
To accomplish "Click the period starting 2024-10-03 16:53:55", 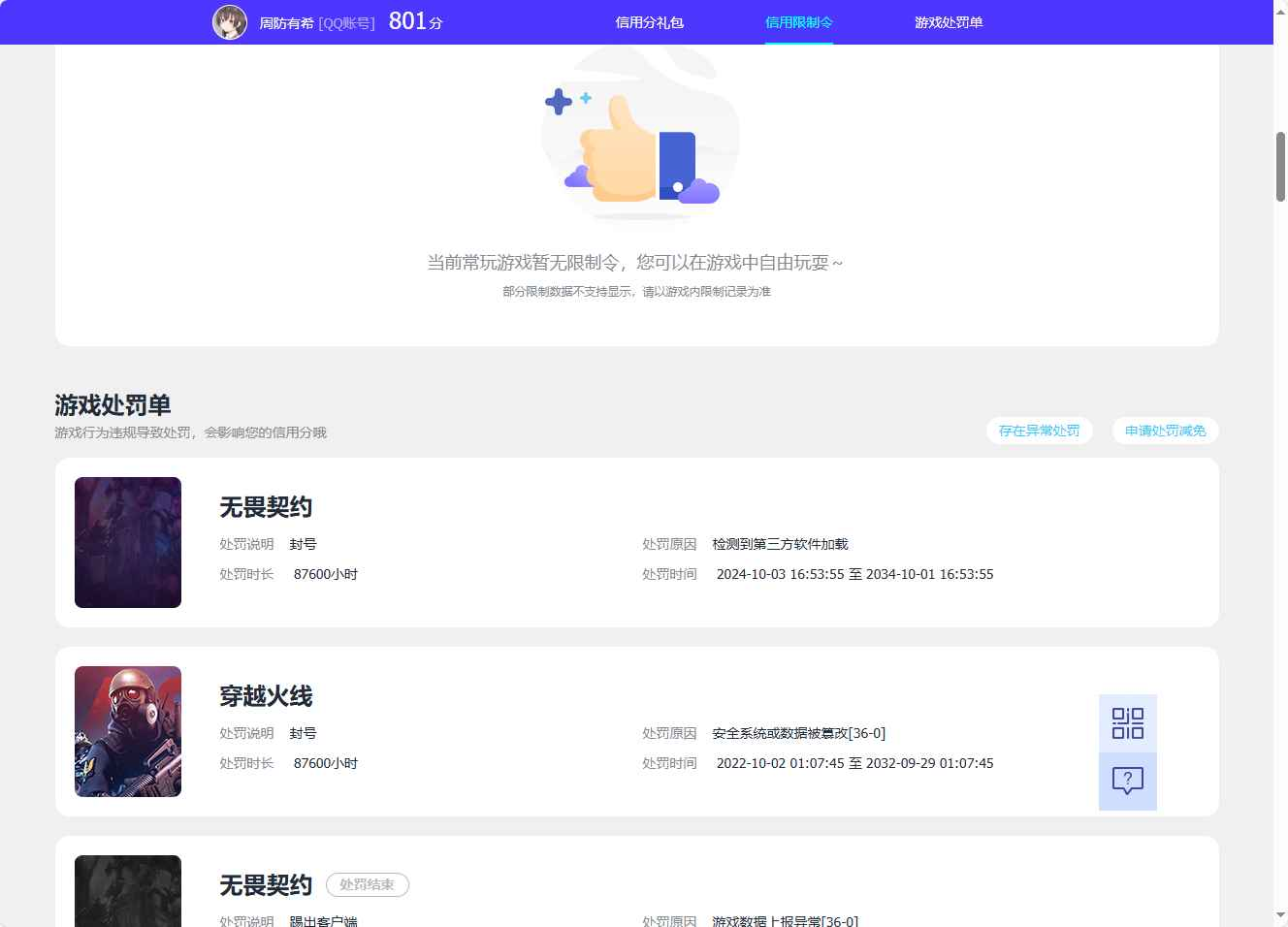I will pyautogui.click(x=854, y=574).
